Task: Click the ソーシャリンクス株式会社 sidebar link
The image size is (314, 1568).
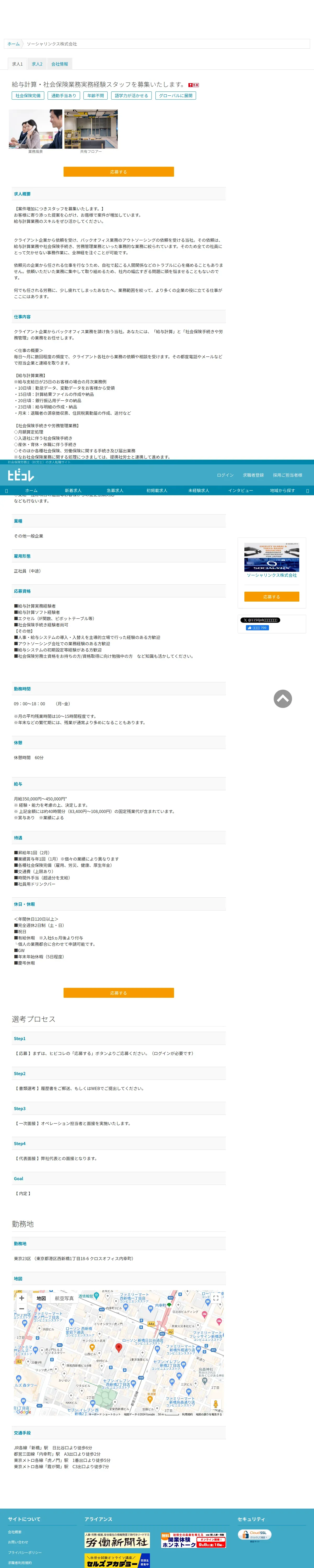Action: [272, 575]
